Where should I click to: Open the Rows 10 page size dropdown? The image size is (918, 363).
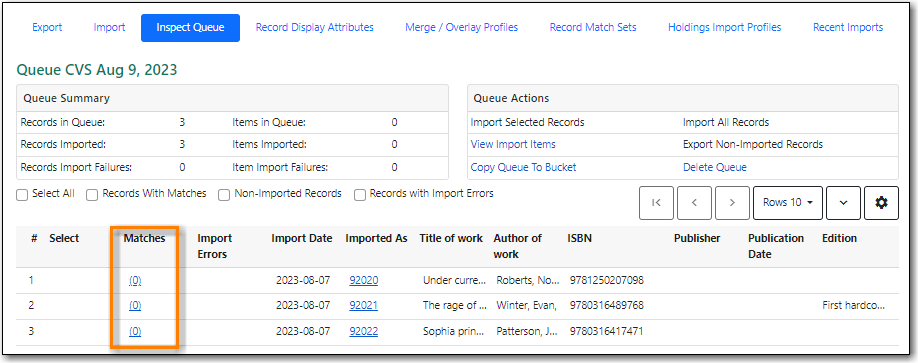(788, 203)
